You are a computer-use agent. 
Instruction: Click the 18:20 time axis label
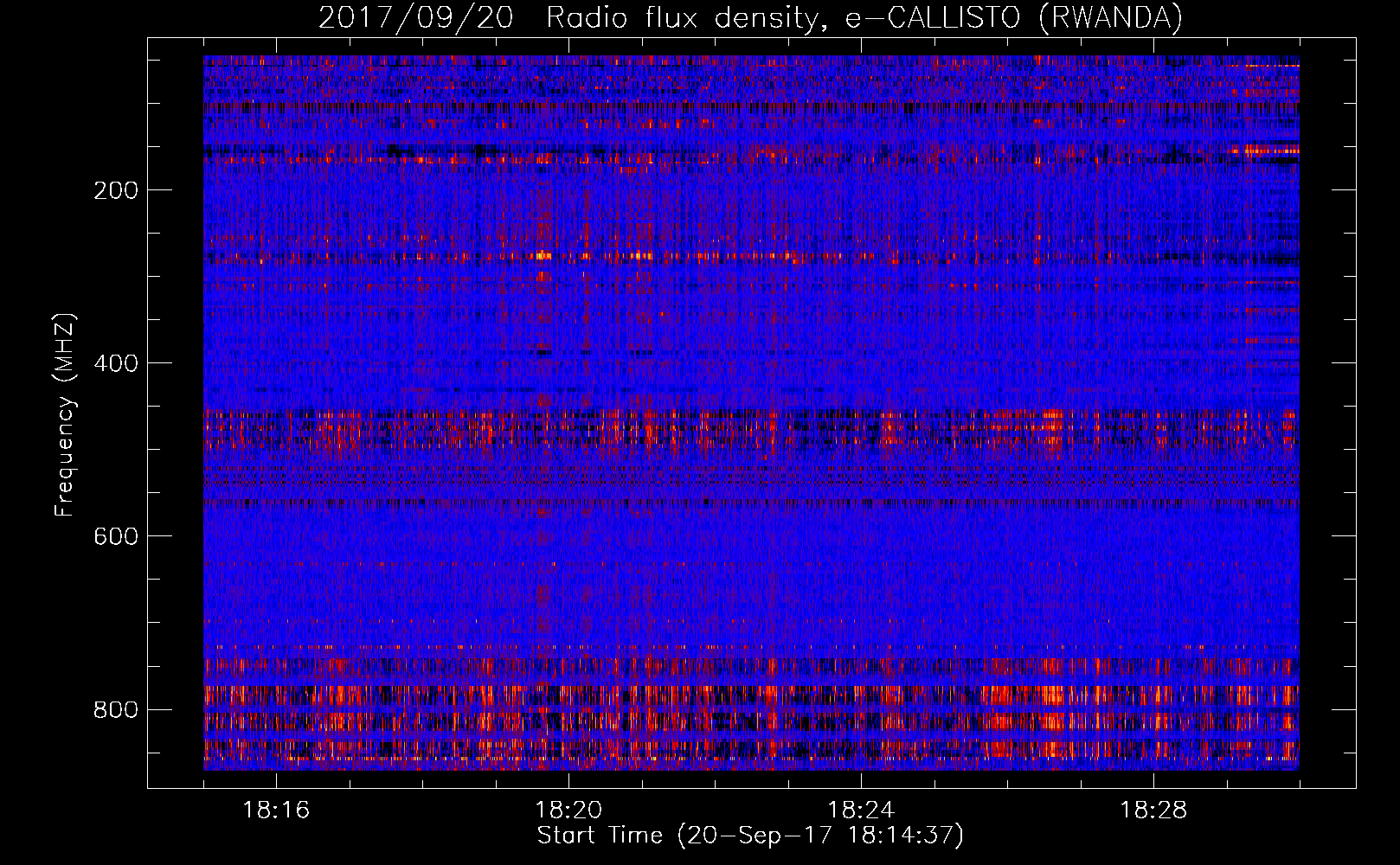pos(568,811)
